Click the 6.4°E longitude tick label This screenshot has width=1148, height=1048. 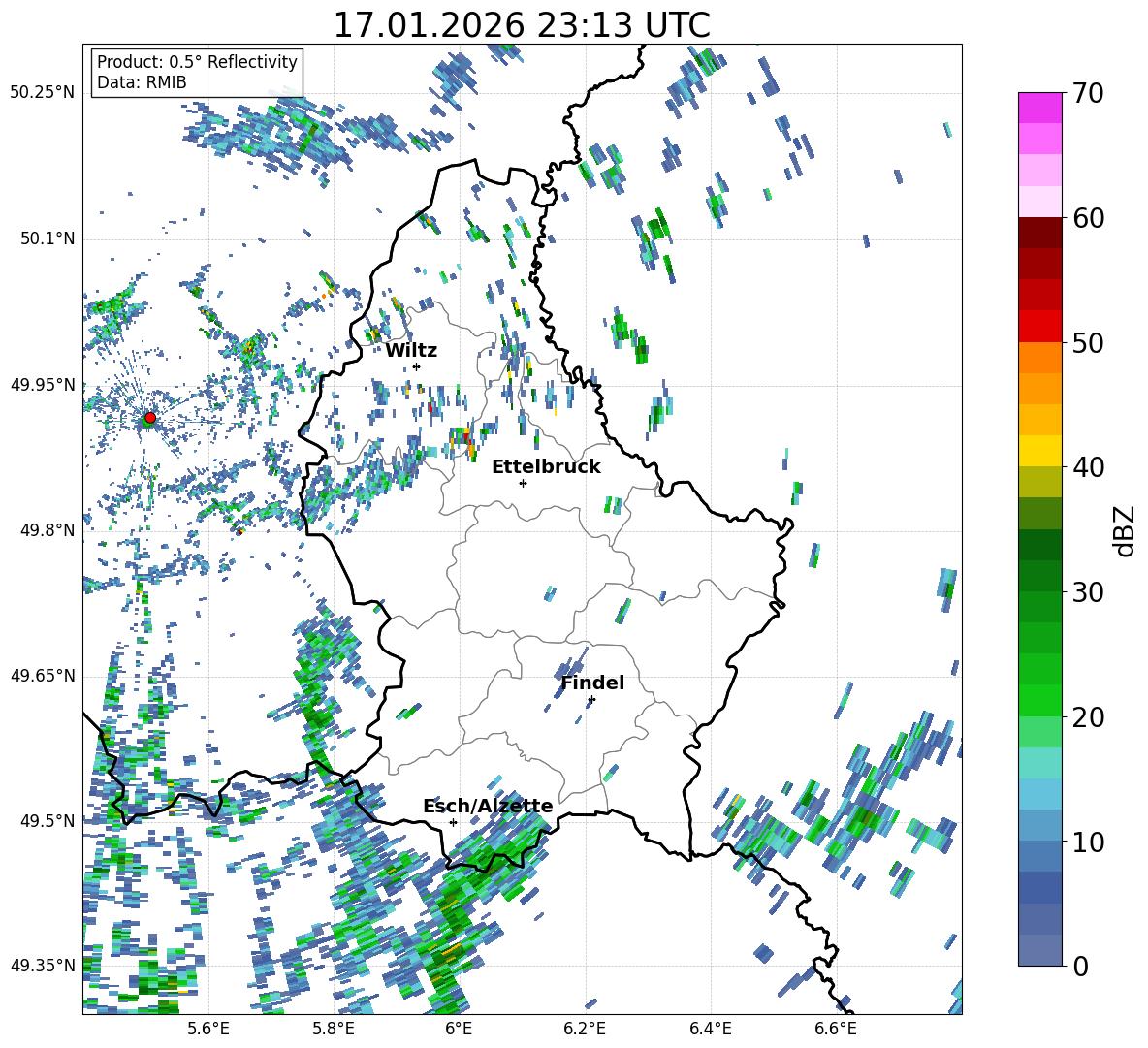pos(710,1029)
